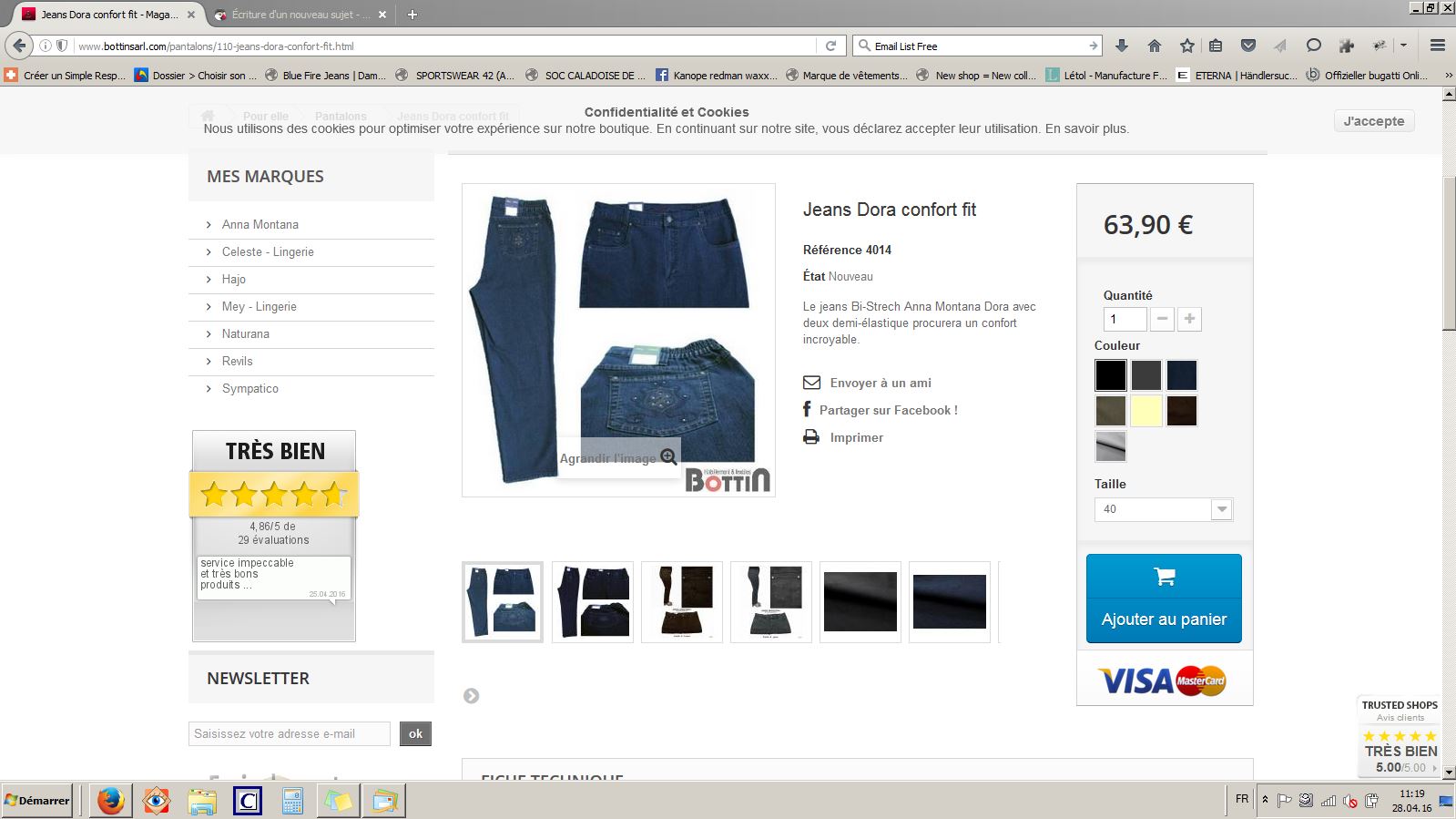This screenshot has width=1456, height=819.
Task: Open site info icon in address bar
Action: (x=46, y=46)
